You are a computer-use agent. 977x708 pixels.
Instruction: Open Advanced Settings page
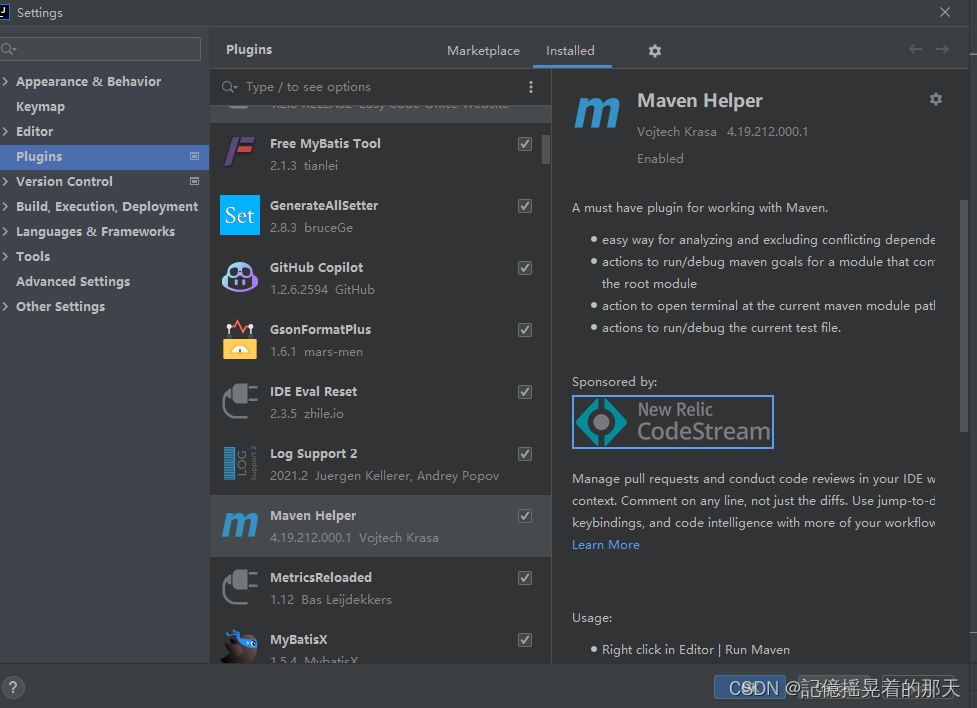click(x=73, y=282)
